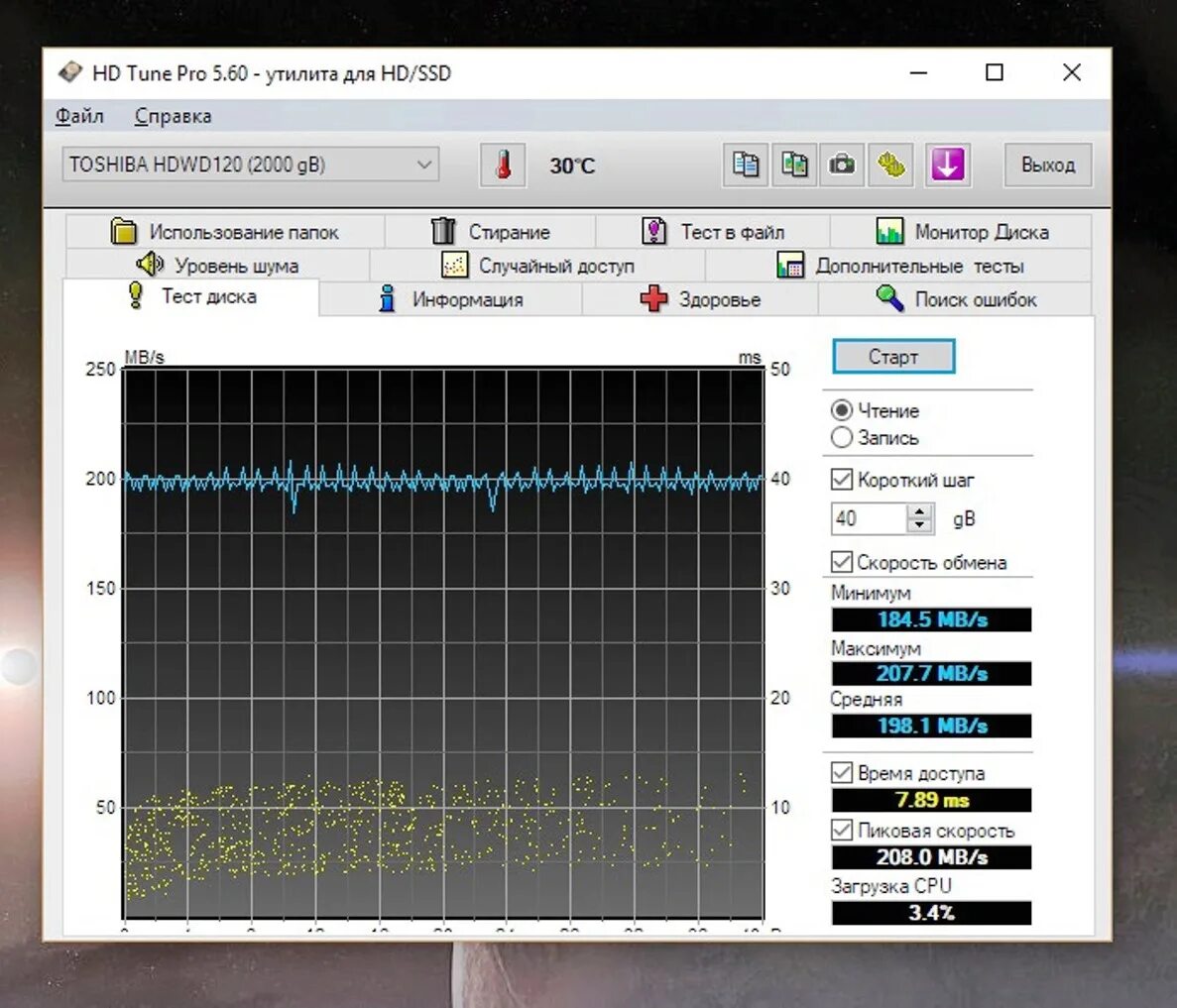Click the gB size input field
The image size is (1177, 1008).
click(870, 518)
